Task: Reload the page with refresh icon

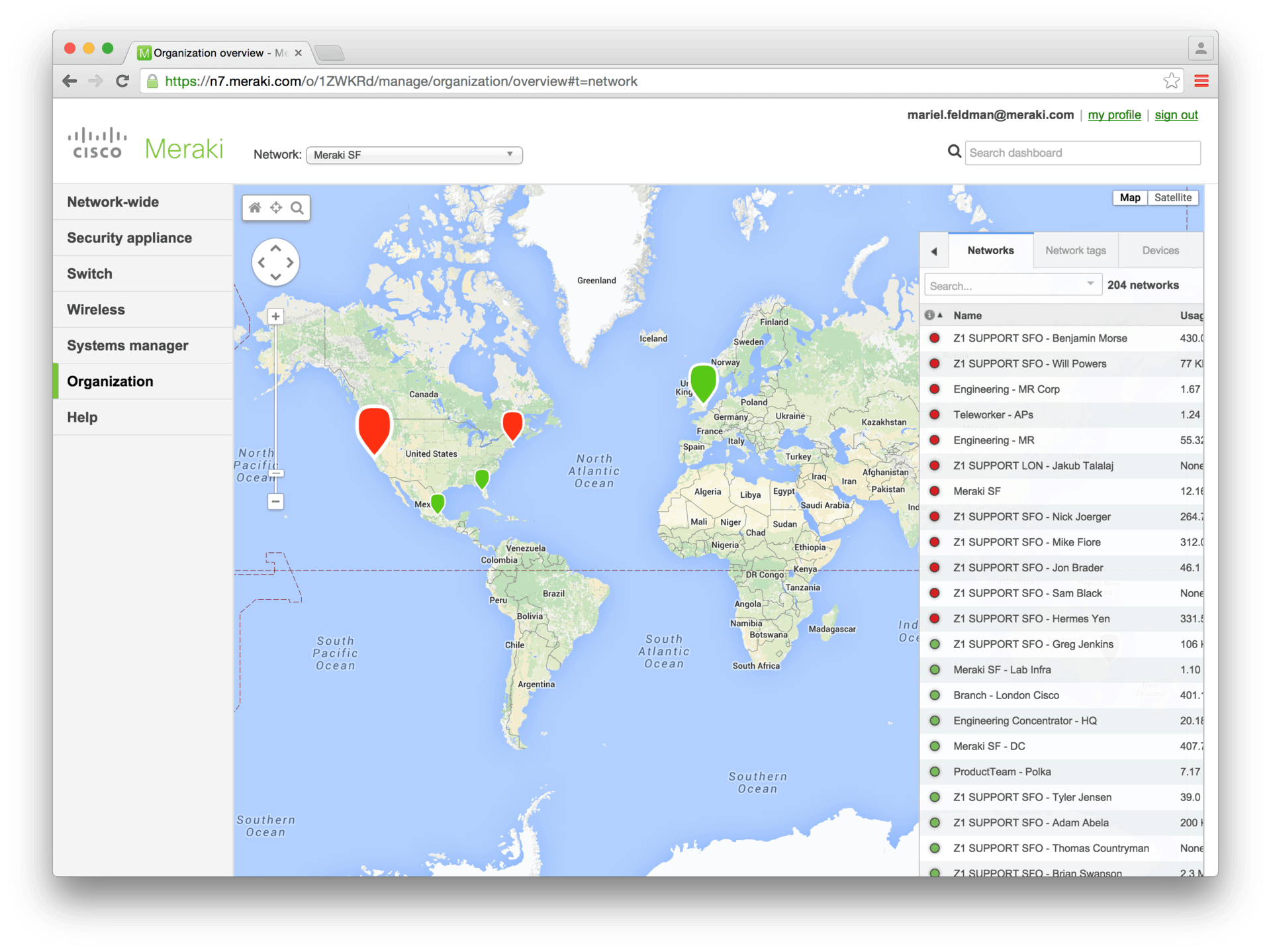Action: coord(122,81)
